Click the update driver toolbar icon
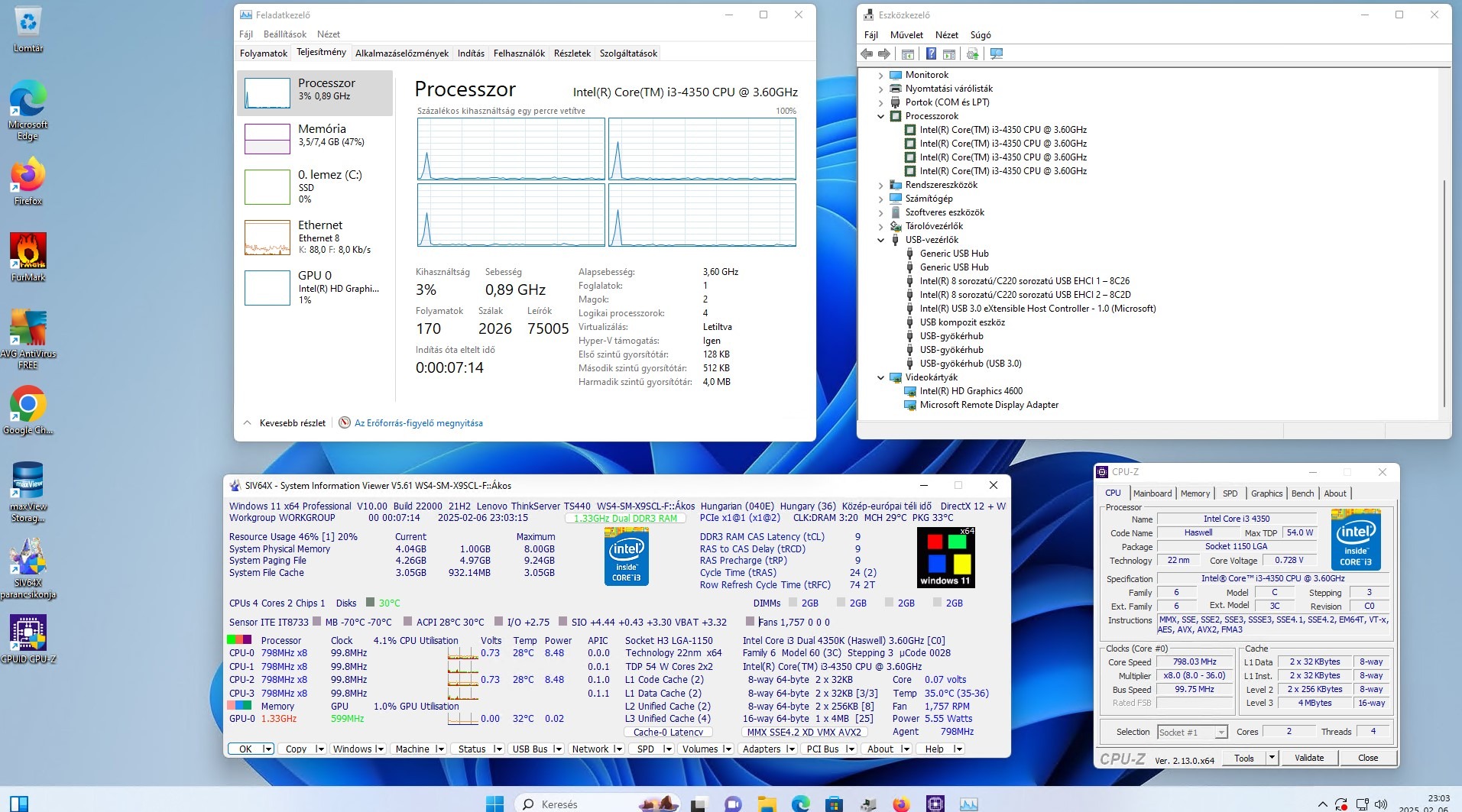 pyautogui.click(x=972, y=54)
